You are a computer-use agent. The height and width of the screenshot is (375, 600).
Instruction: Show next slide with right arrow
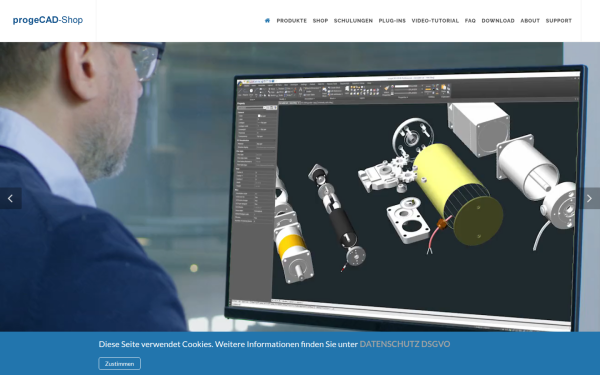point(589,198)
